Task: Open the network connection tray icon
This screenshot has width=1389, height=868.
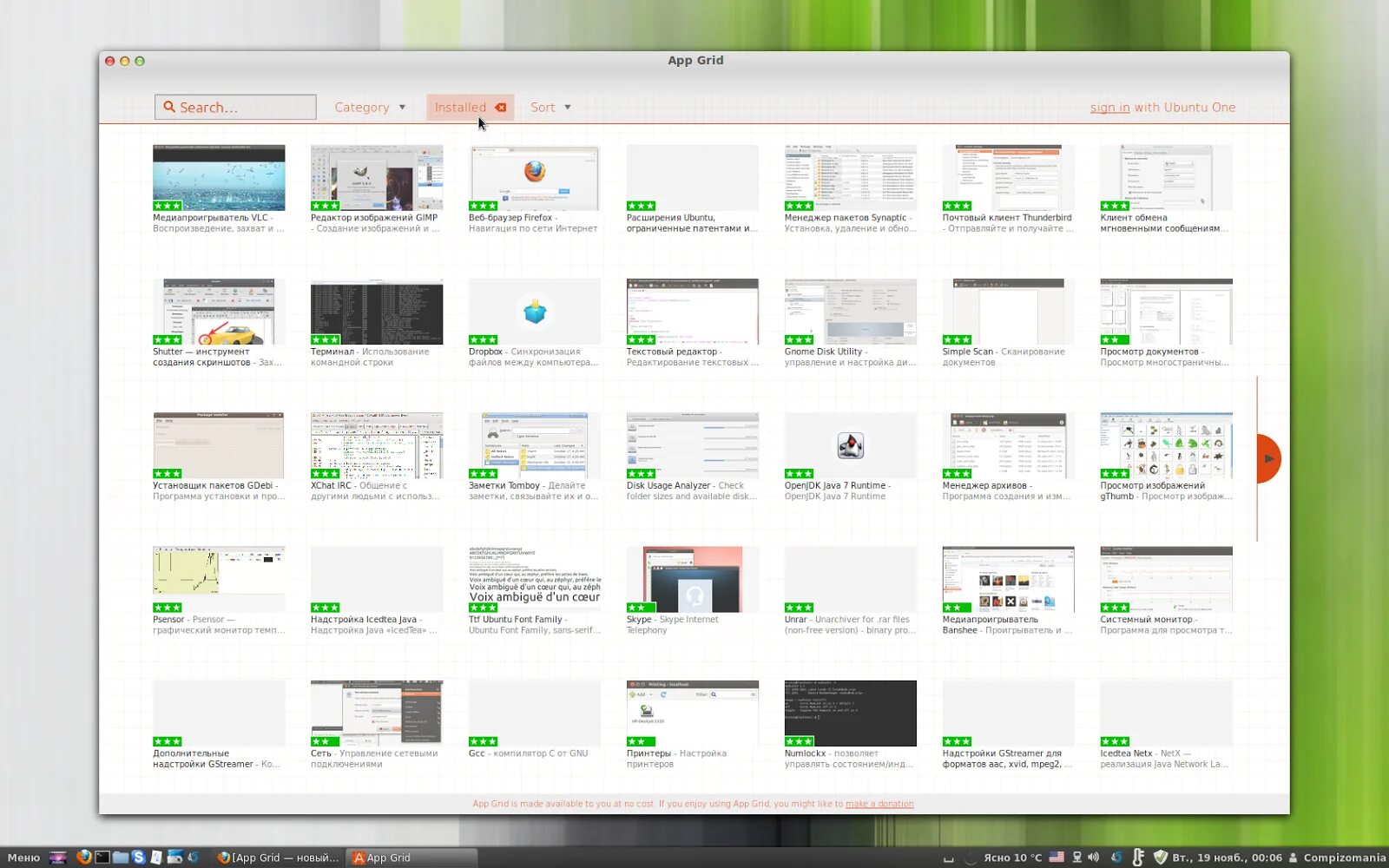Action: [1076, 858]
